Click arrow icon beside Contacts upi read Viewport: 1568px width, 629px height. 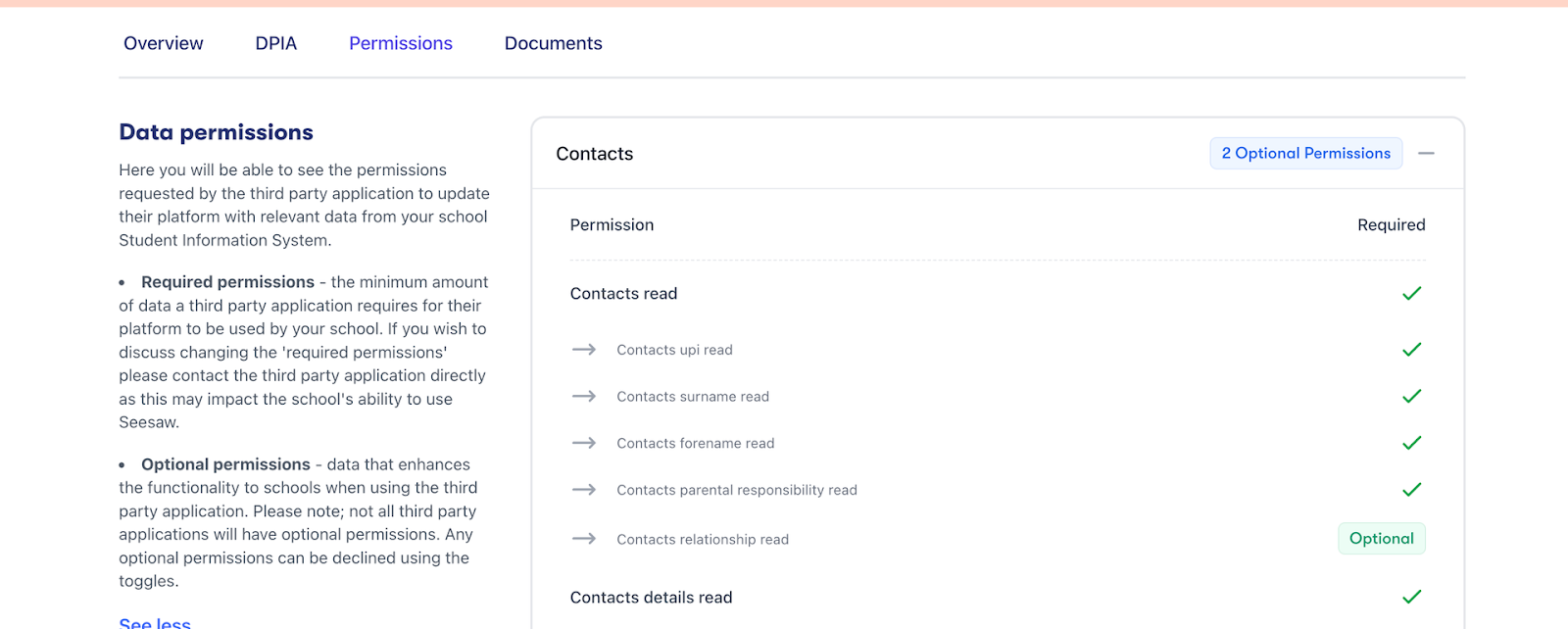584,350
